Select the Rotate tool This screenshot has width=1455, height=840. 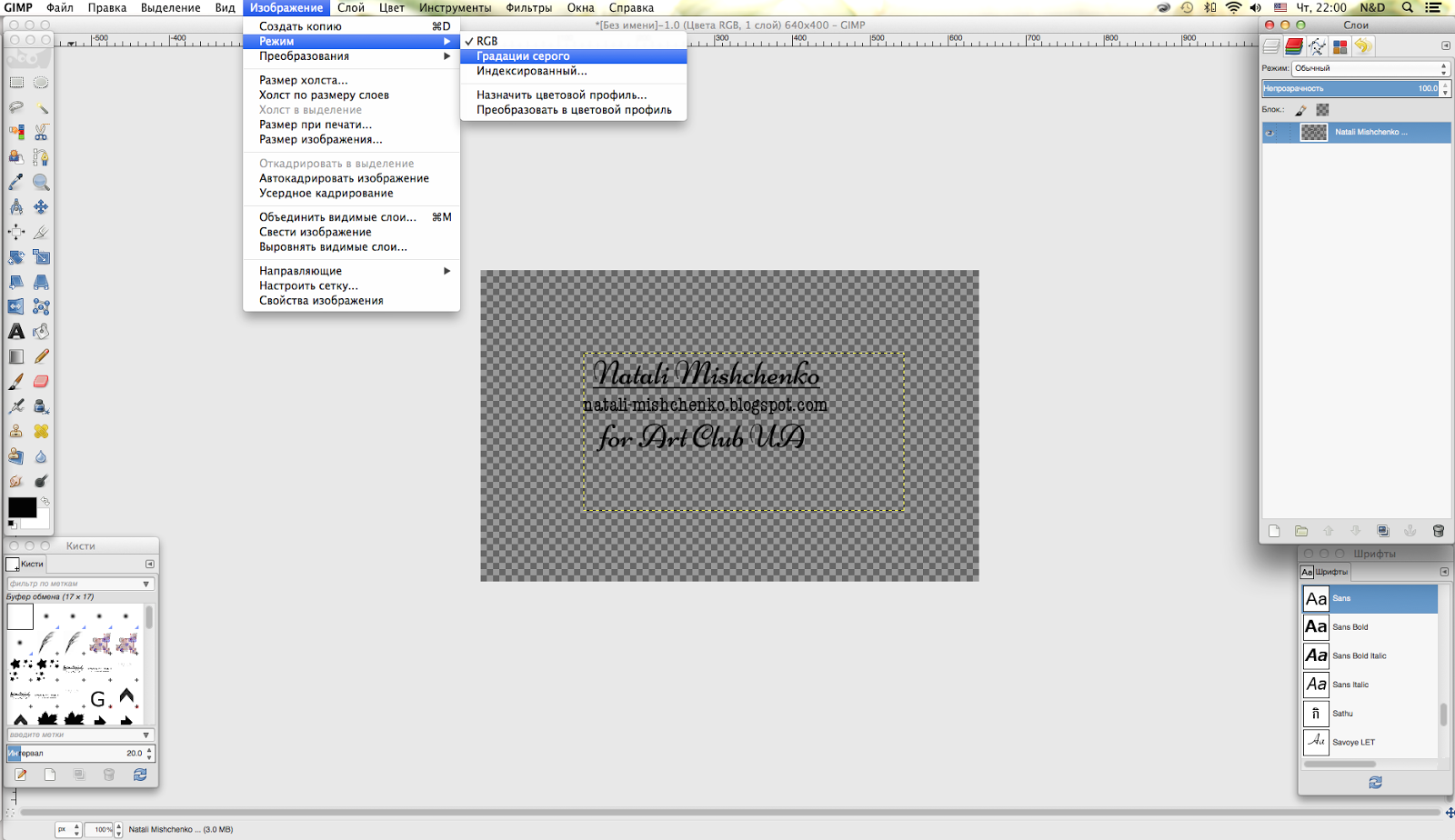tap(16, 257)
